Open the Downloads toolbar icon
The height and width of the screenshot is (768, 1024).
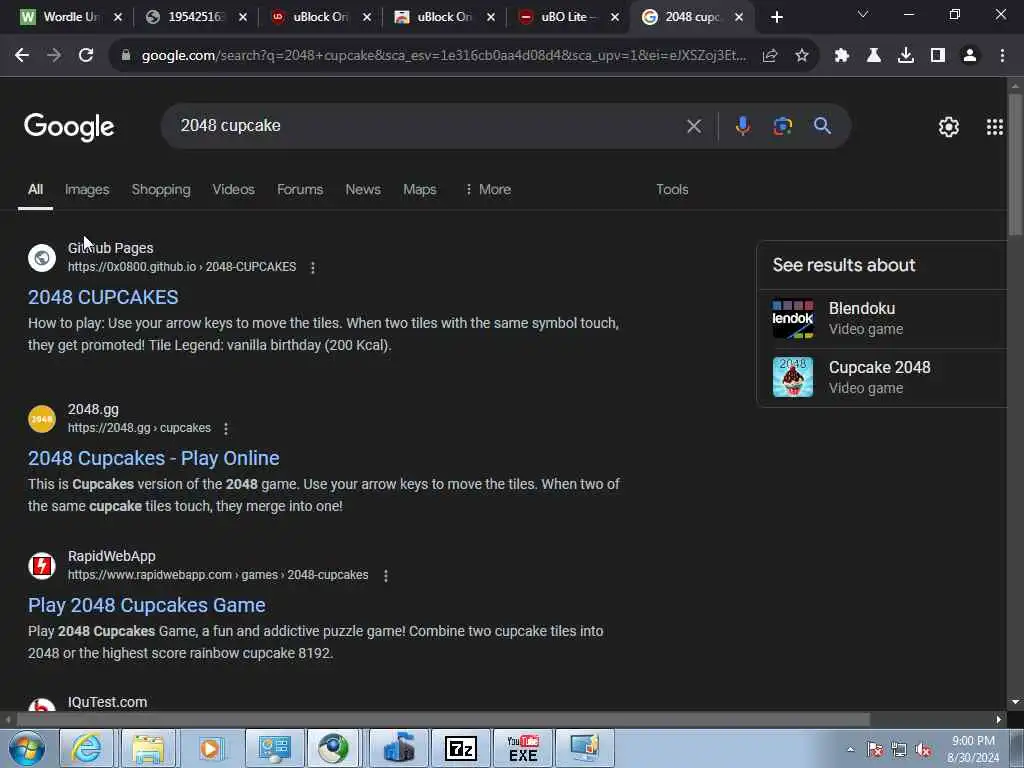coord(906,56)
